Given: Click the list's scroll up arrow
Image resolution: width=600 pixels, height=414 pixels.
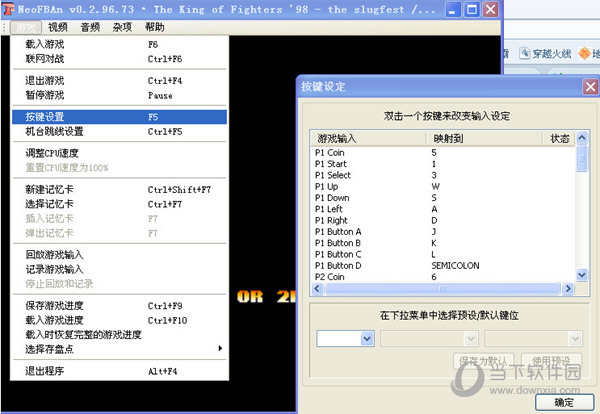Looking at the screenshot, I should pos(582,138).
